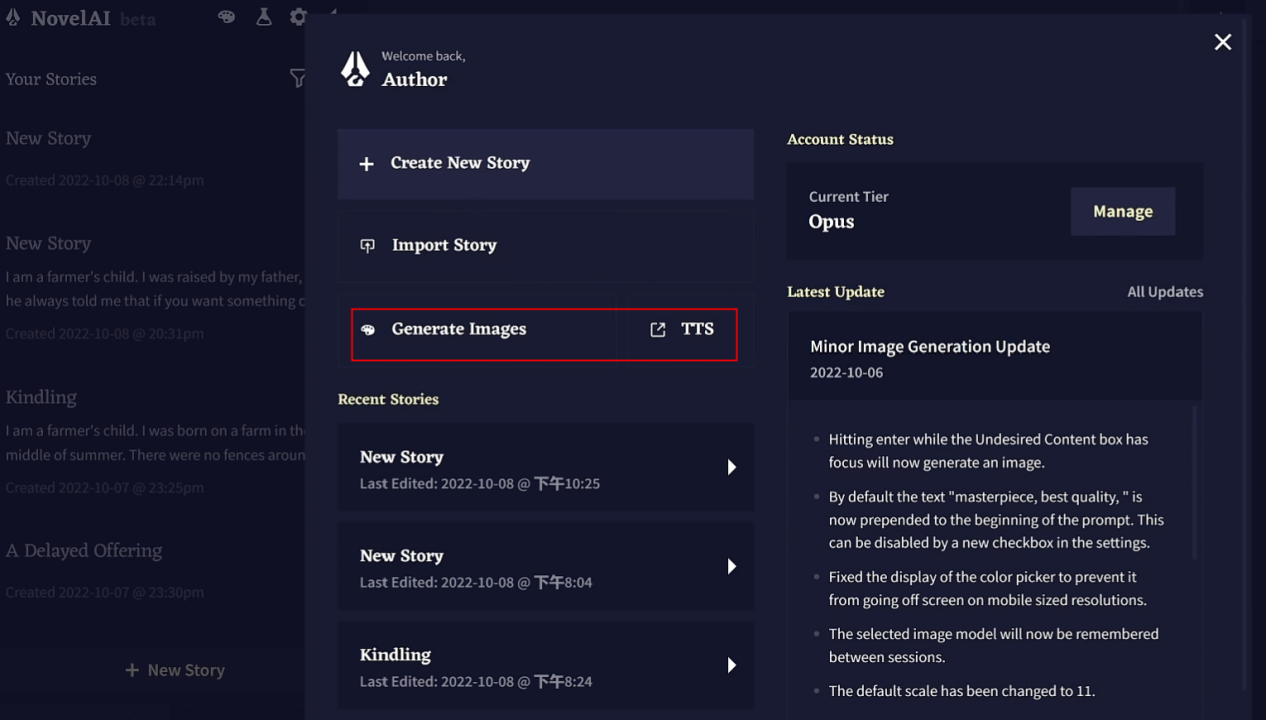This screenshot has width=1266, height=720.
Task: Open the Minor Image Generation Update entry
Action: tap(994, 357)
